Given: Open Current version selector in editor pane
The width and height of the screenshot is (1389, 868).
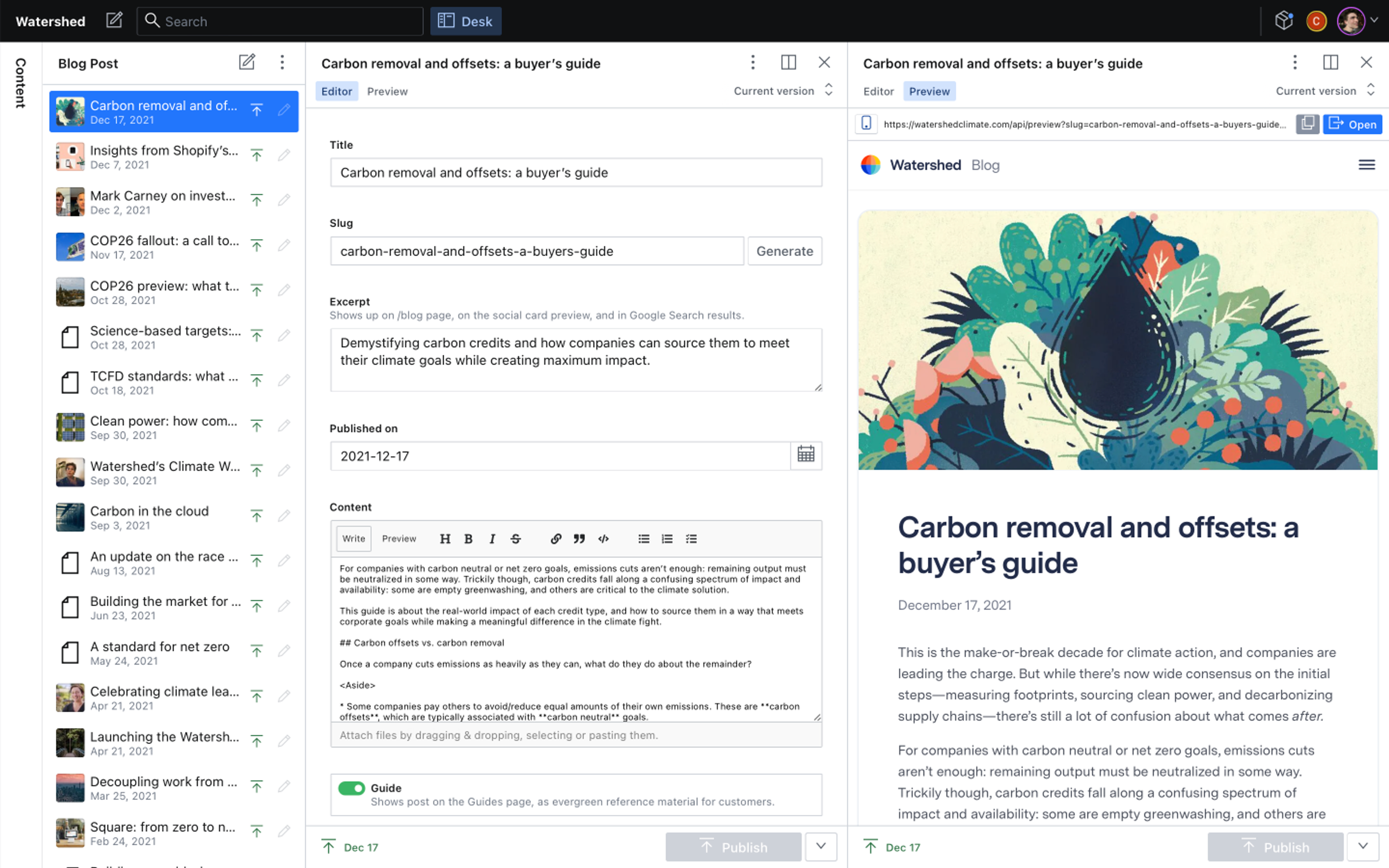Looking at the screenshot, I should click(x=783, y=91).
